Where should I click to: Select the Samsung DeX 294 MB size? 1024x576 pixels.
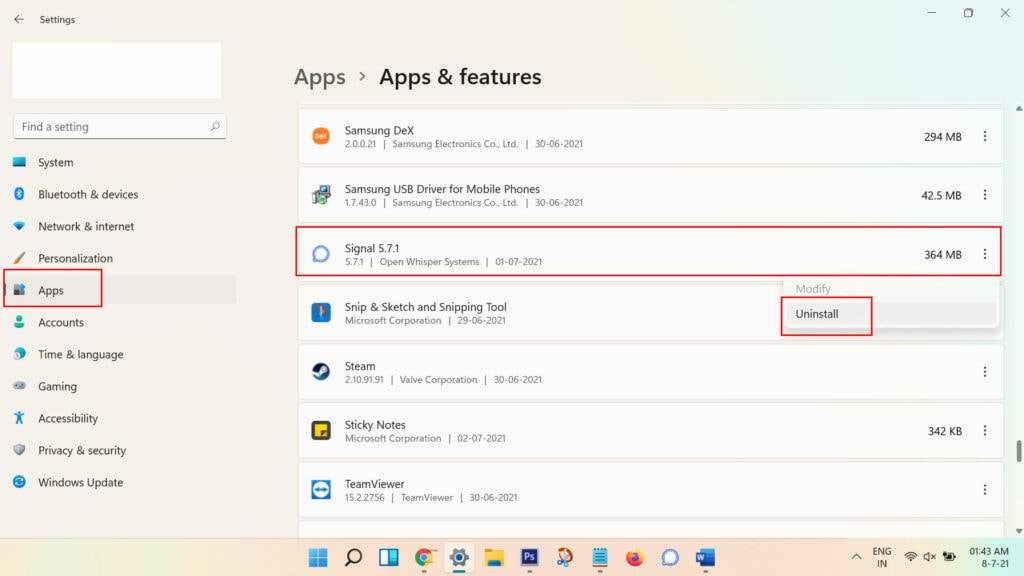942,137
